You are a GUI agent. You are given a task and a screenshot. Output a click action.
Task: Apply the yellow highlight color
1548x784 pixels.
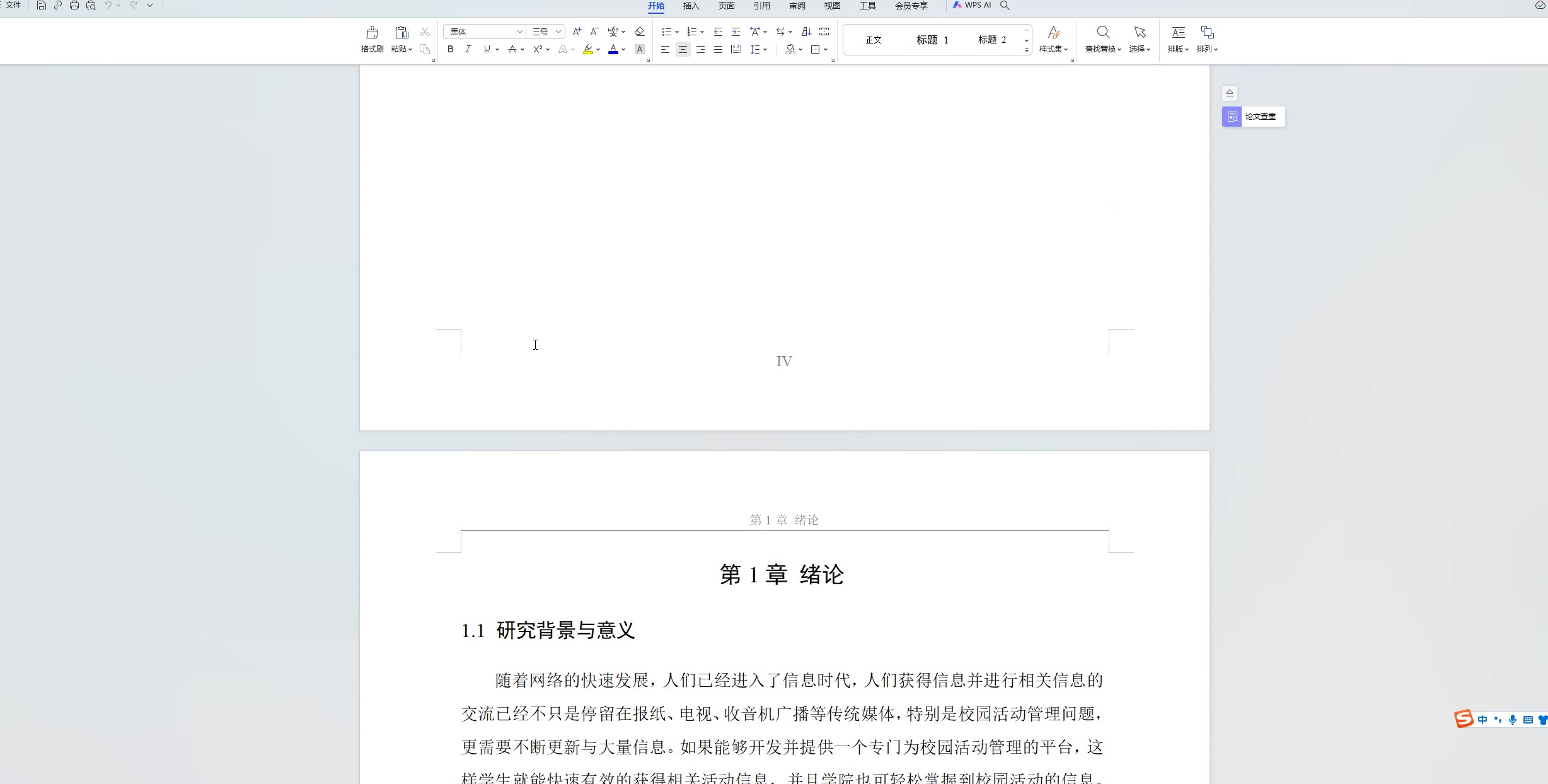[x=588, y=49]
